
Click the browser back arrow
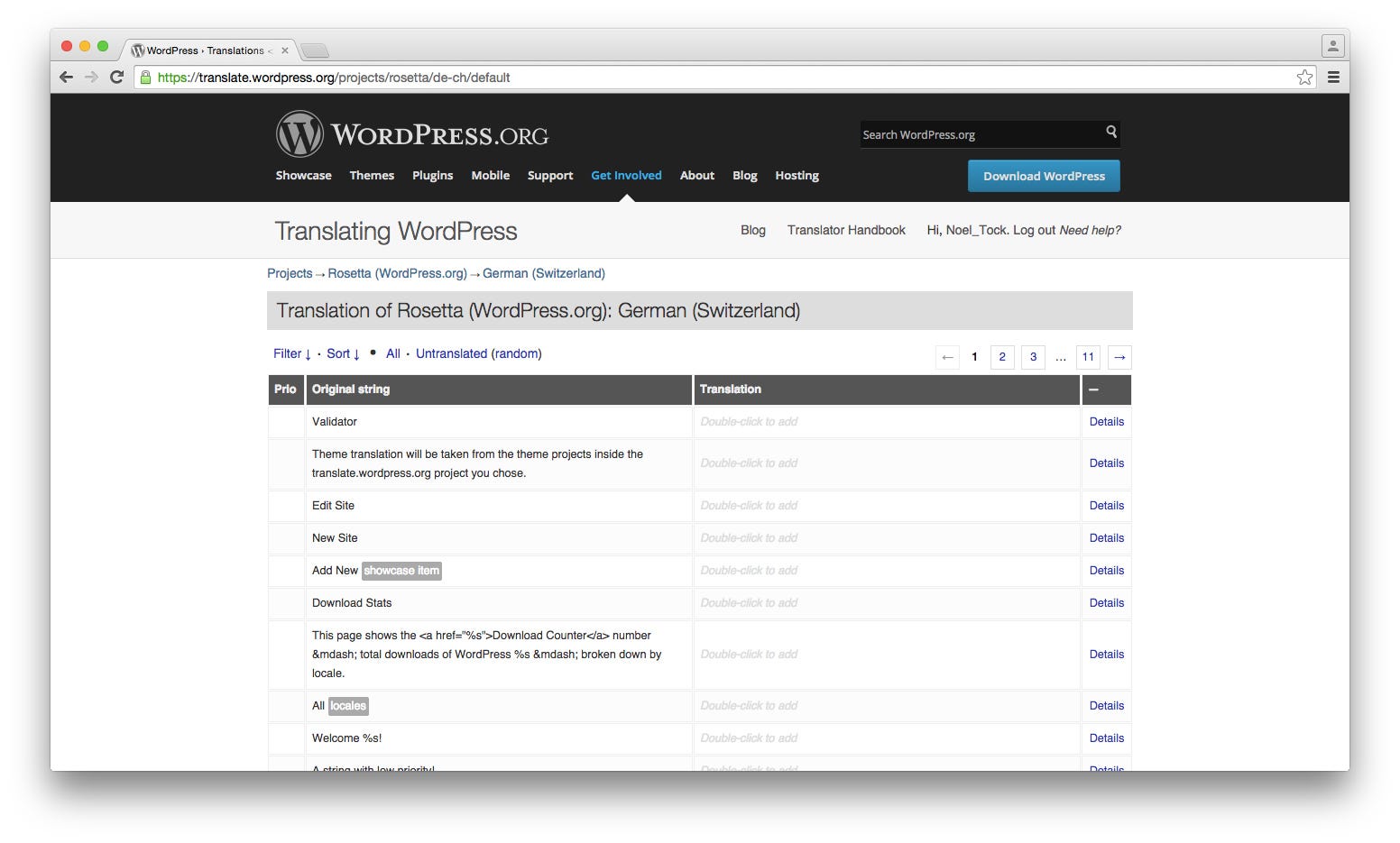point(66,78)
